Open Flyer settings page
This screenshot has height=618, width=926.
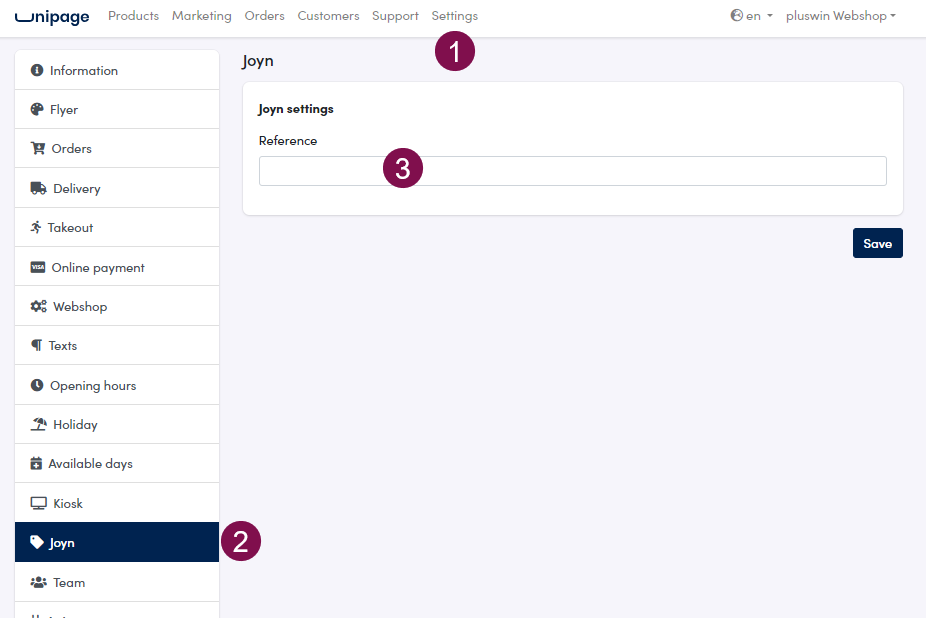click(x=117, y=109)
